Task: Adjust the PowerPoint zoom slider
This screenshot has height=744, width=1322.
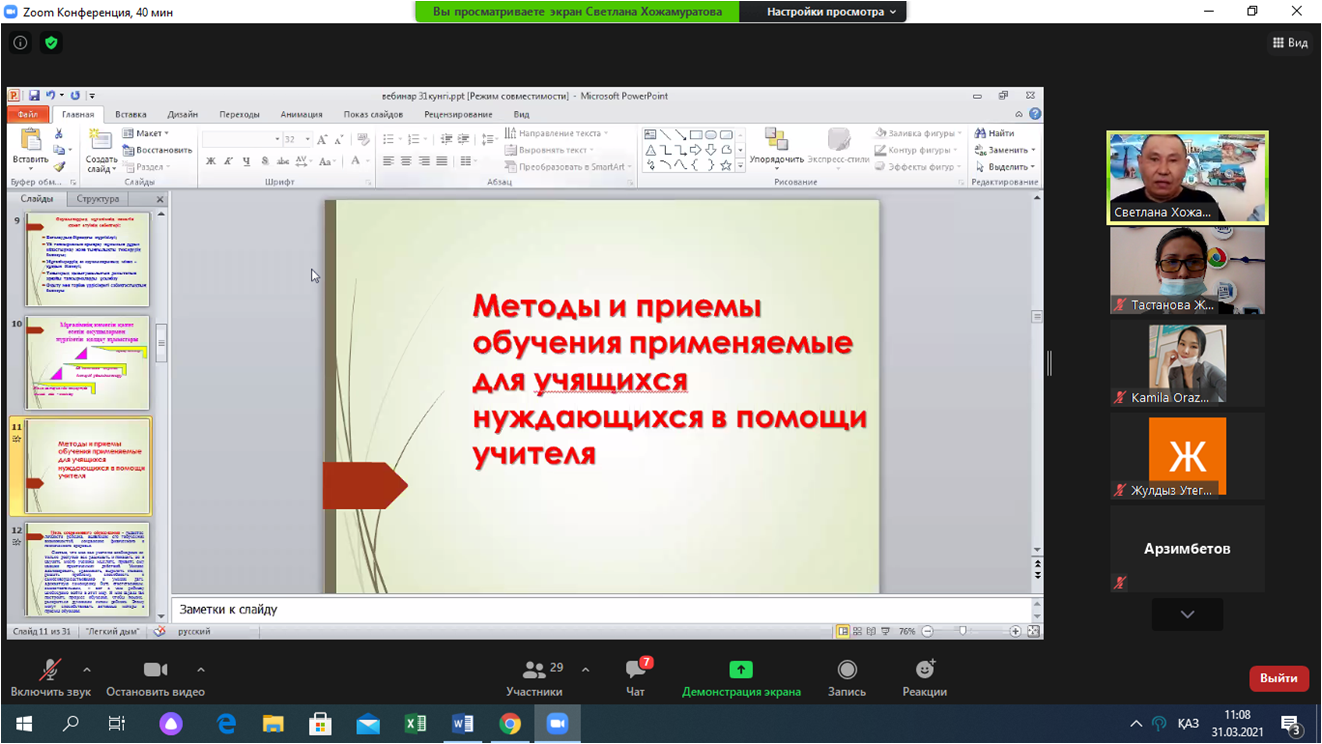Action: 963,631
